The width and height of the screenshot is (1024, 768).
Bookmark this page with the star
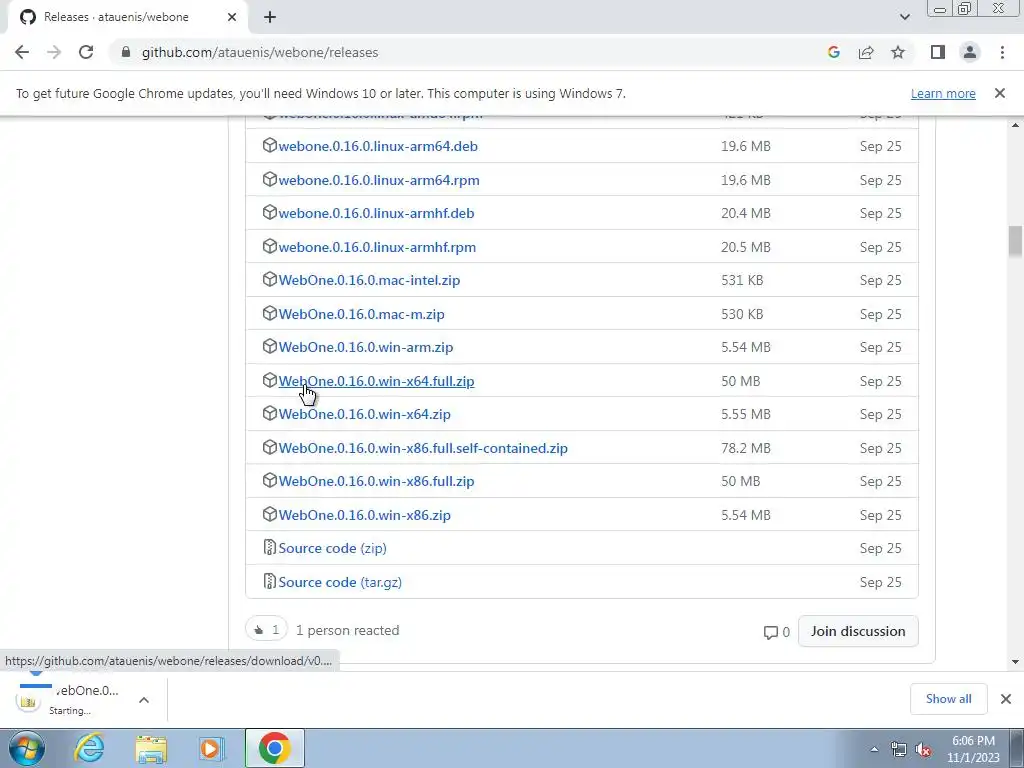coord(898,52)
